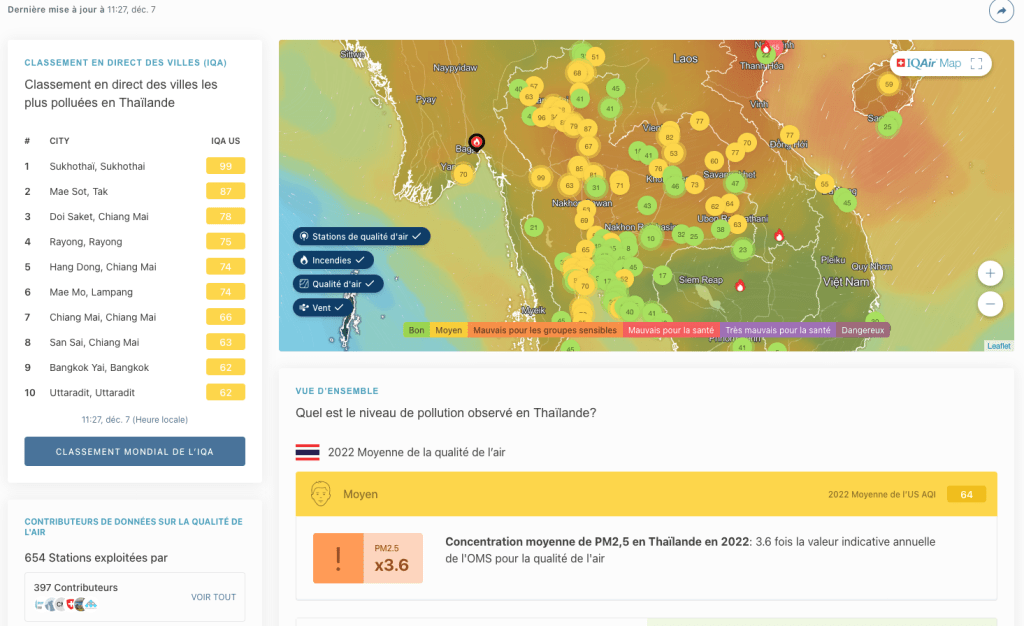Click the share arrow icon at top right
The height and width of the screenshot is (626, 1024).
pyautogui.click(x=1000, y=11)
